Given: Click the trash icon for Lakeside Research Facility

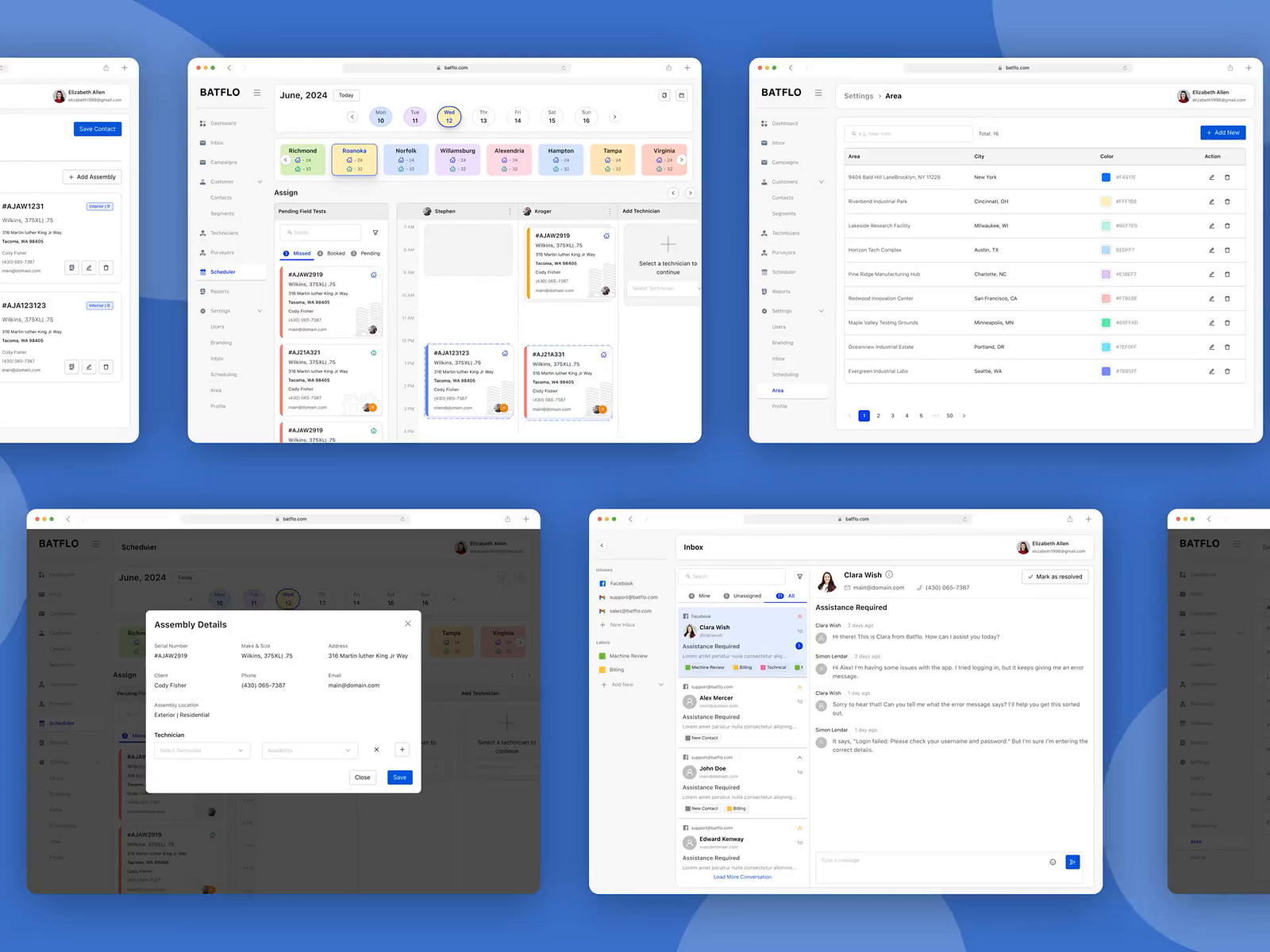Looking at the screenshot, I should (x=1227, y=225).
